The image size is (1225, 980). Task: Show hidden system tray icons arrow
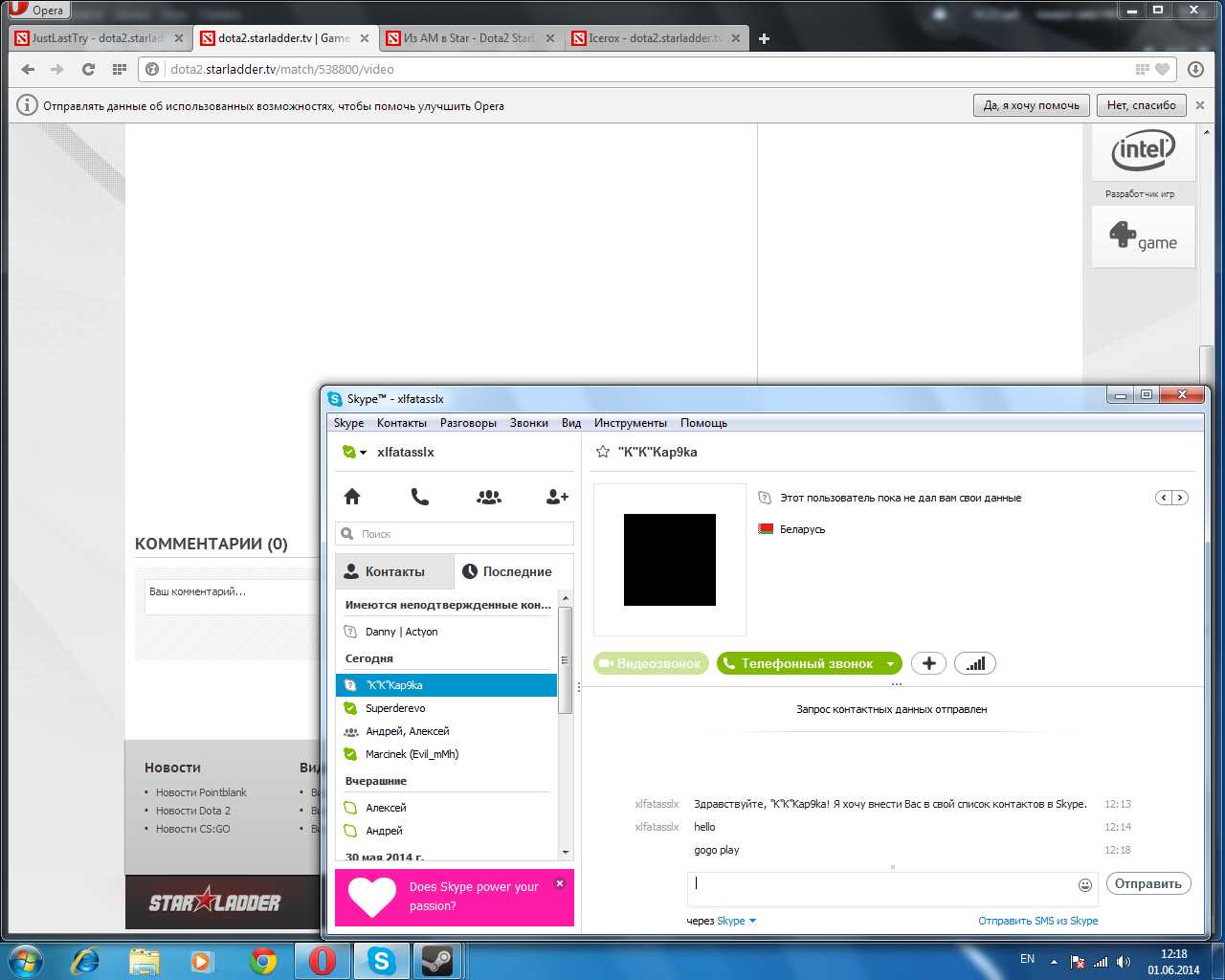(x=1054, y=962)
